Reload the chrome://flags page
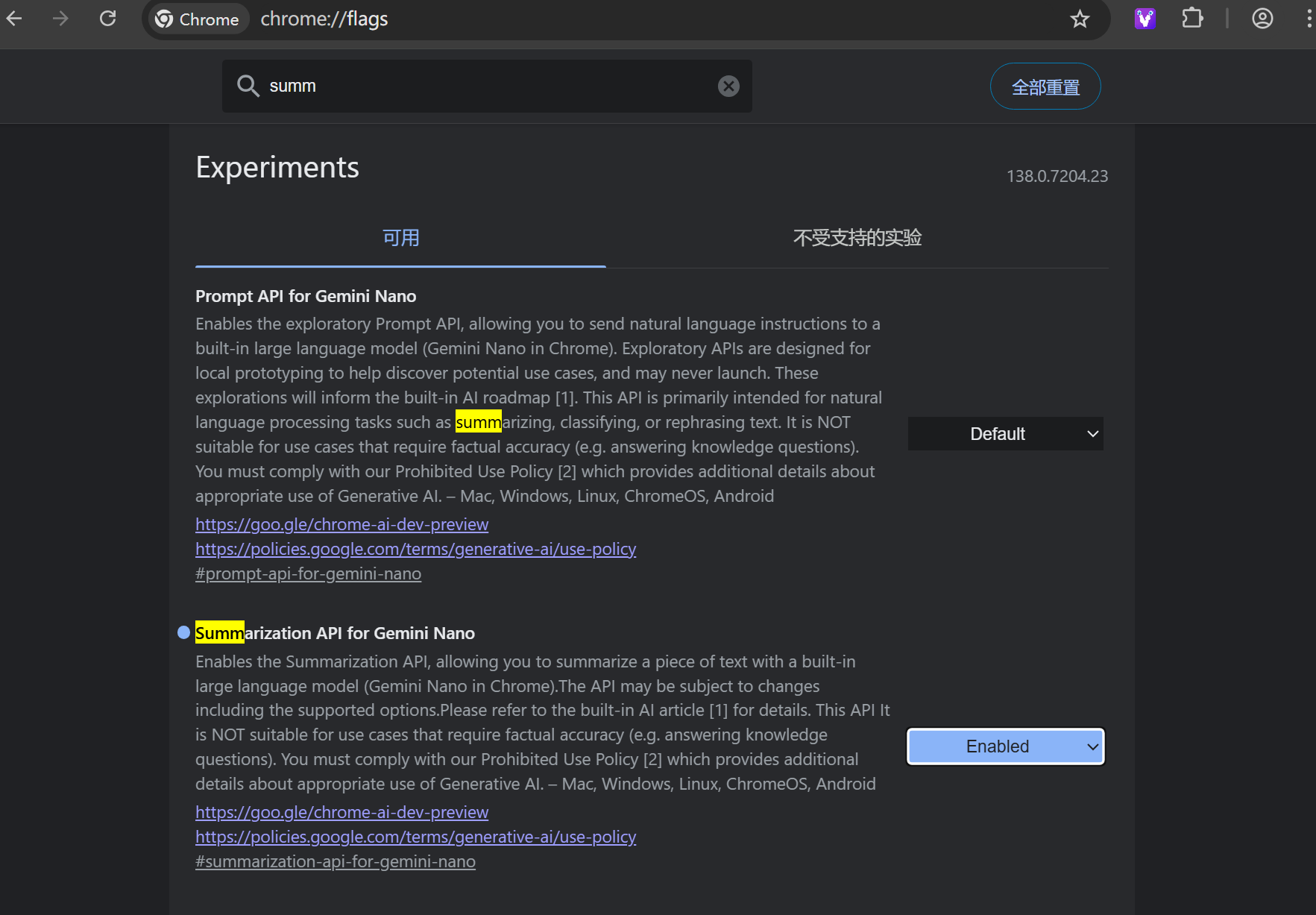1316x915 pixels. click(x=108, y=19)
